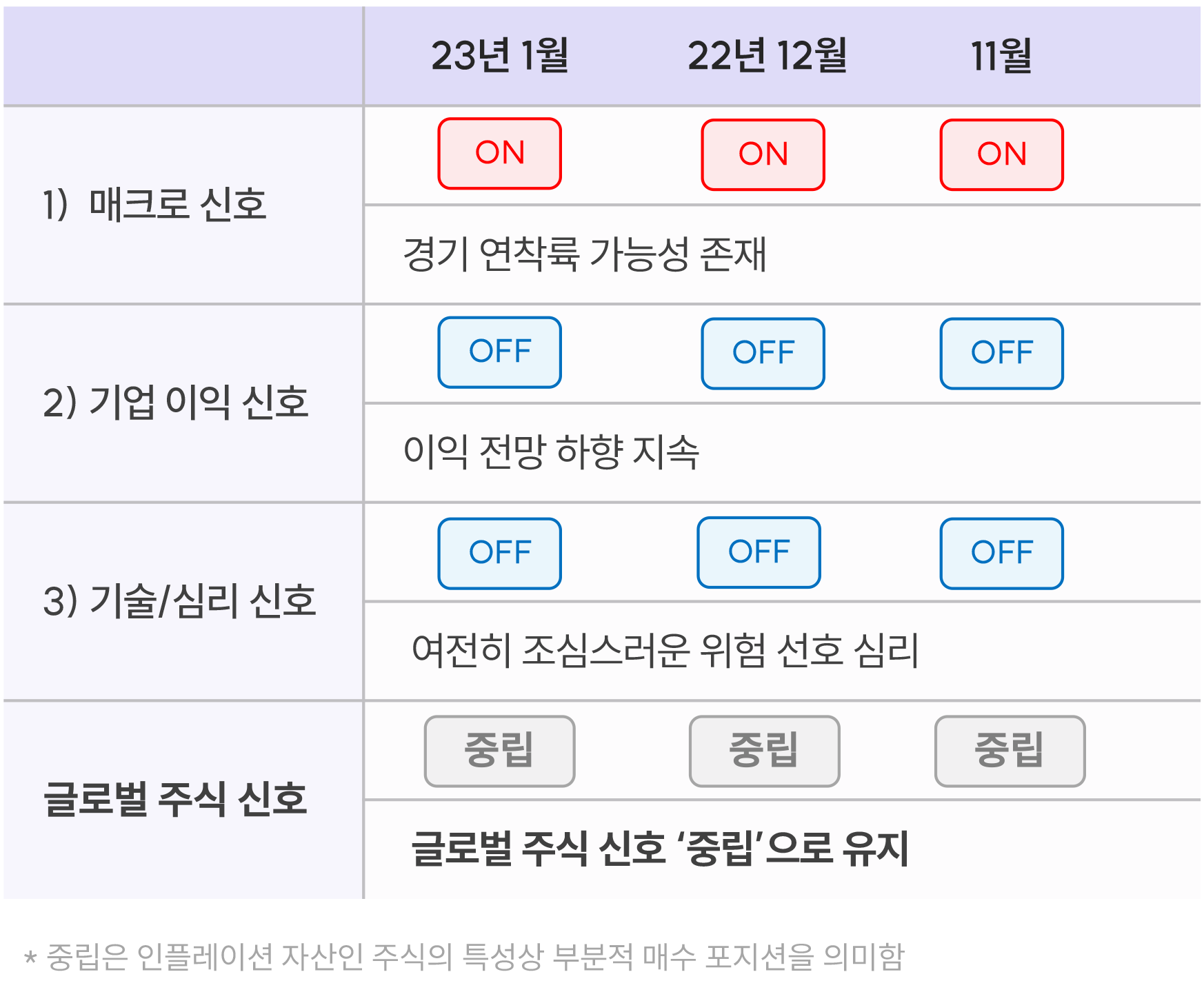
Task: Click the 중립 button under 23년 1월
Action: tap(499, 751)
